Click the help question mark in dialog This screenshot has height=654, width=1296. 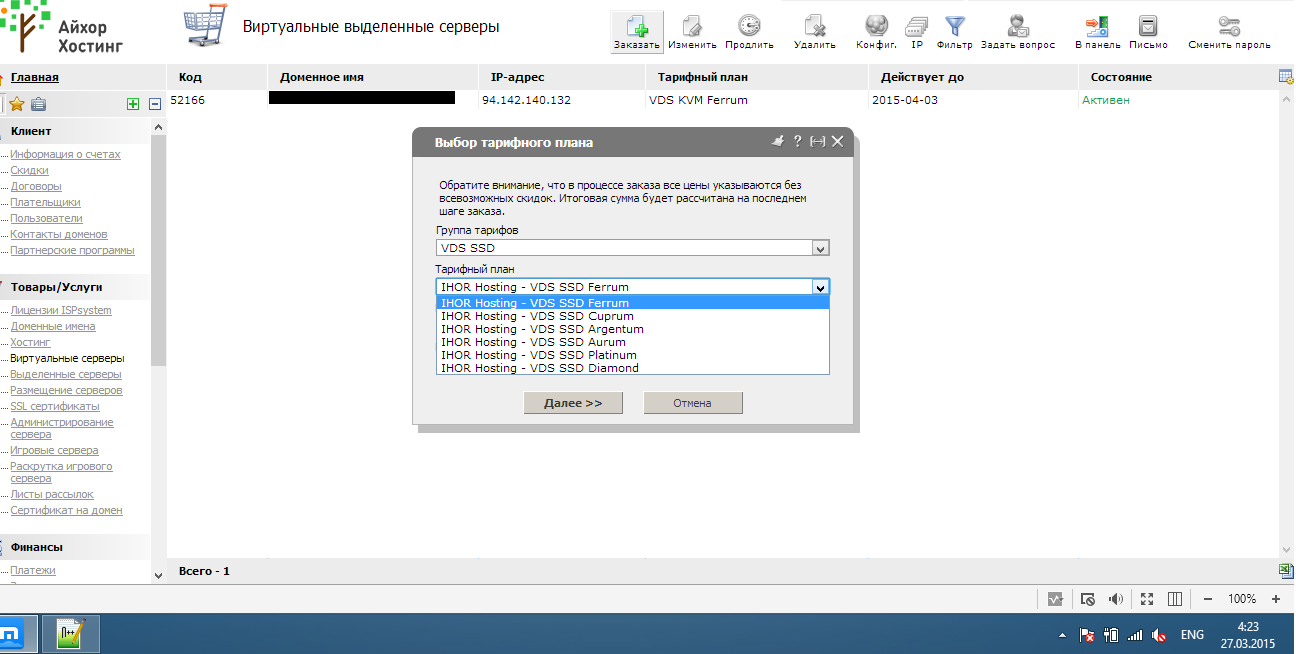pyautogui.click(x=798, y=142)
